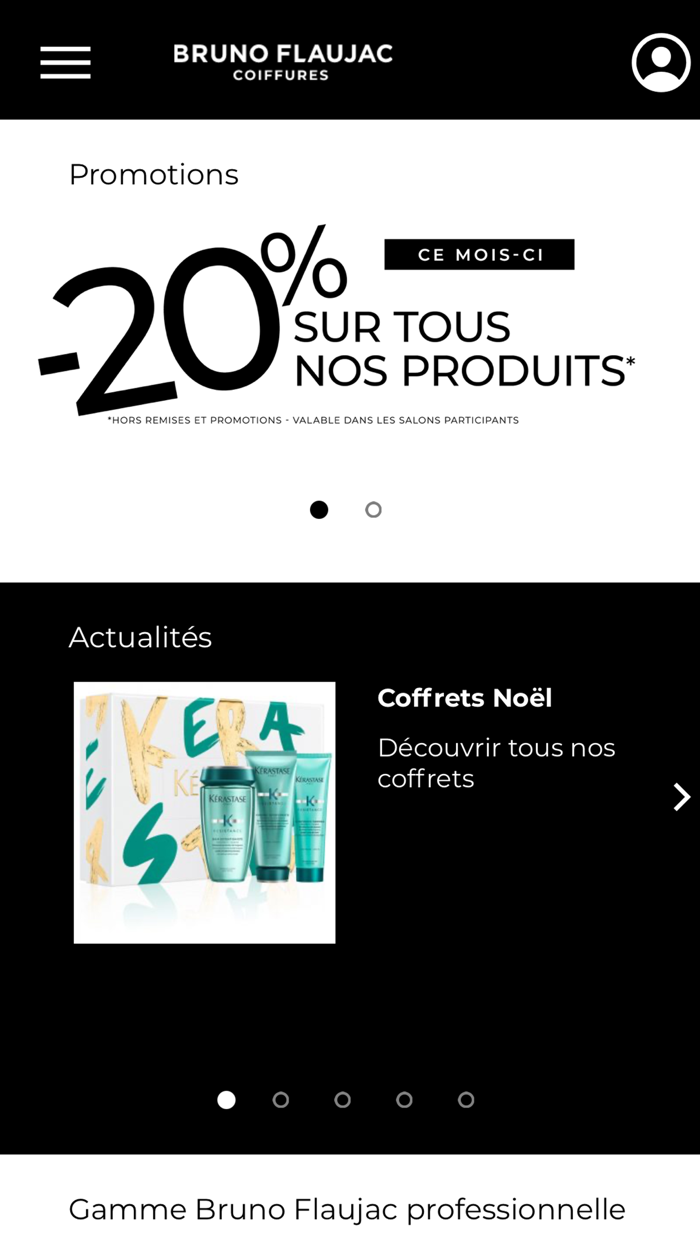The height and width of the screenshot is (1244, 700).
Task: Open the hamburger navigation menu
Action: click(65, 62)
